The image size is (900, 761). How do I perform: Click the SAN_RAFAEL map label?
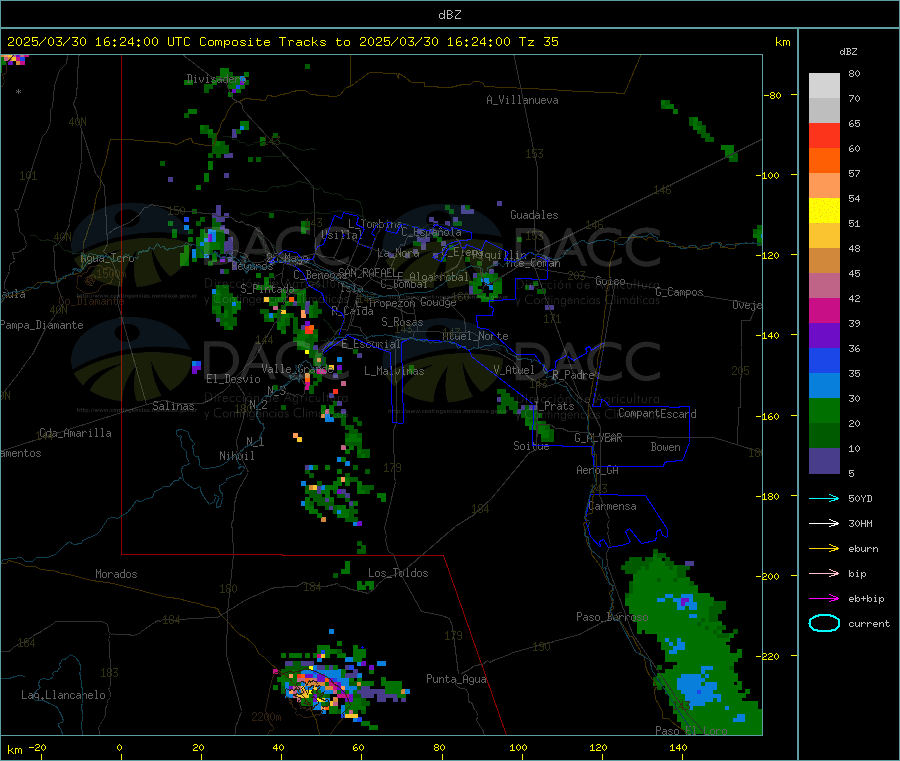367,273
